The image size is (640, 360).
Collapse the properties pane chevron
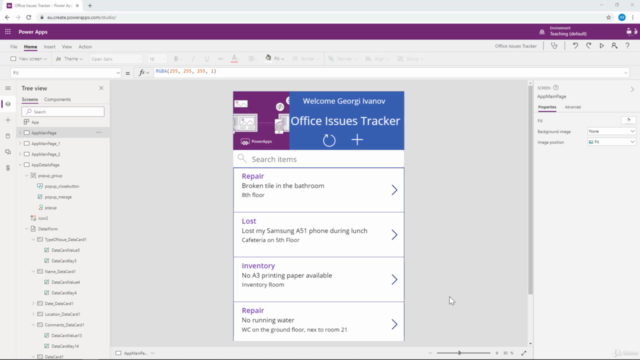click(x=632, y=89)
